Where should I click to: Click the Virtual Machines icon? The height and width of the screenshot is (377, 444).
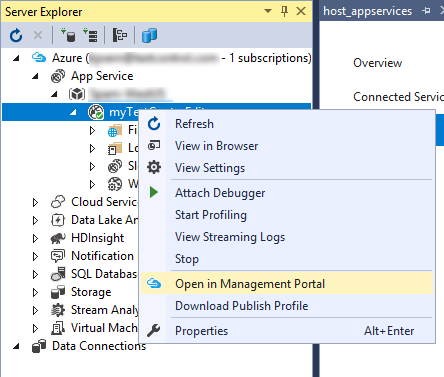[x=58, y=328]
